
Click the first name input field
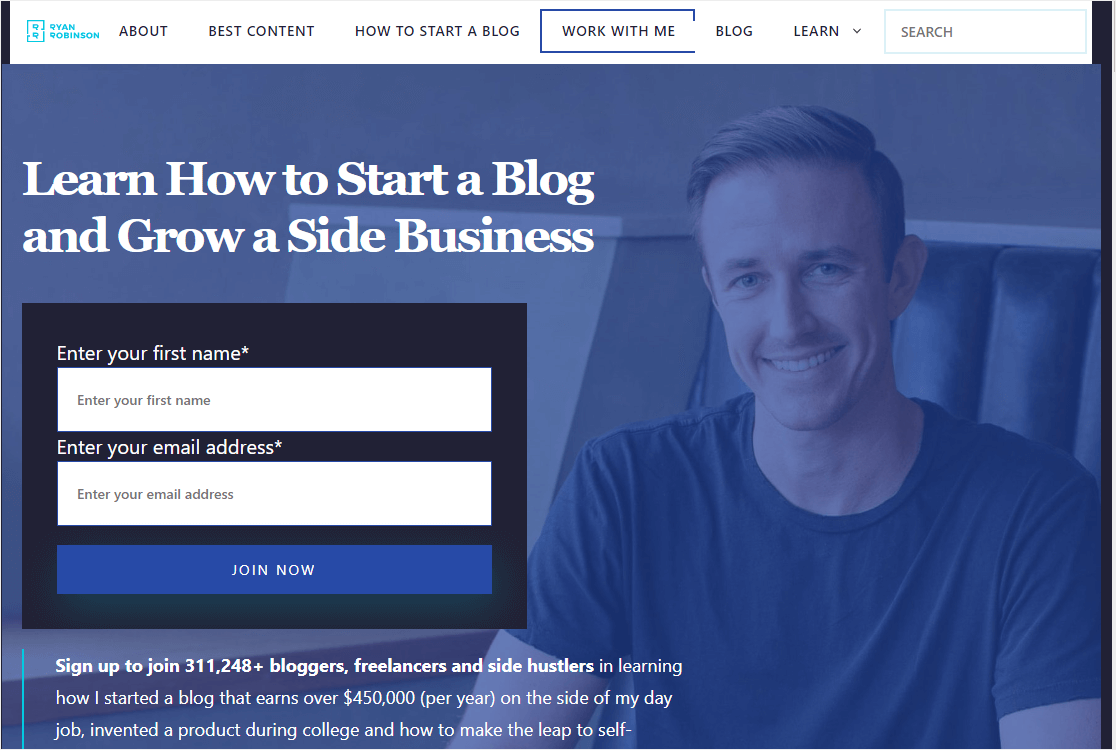coord(274,400)
